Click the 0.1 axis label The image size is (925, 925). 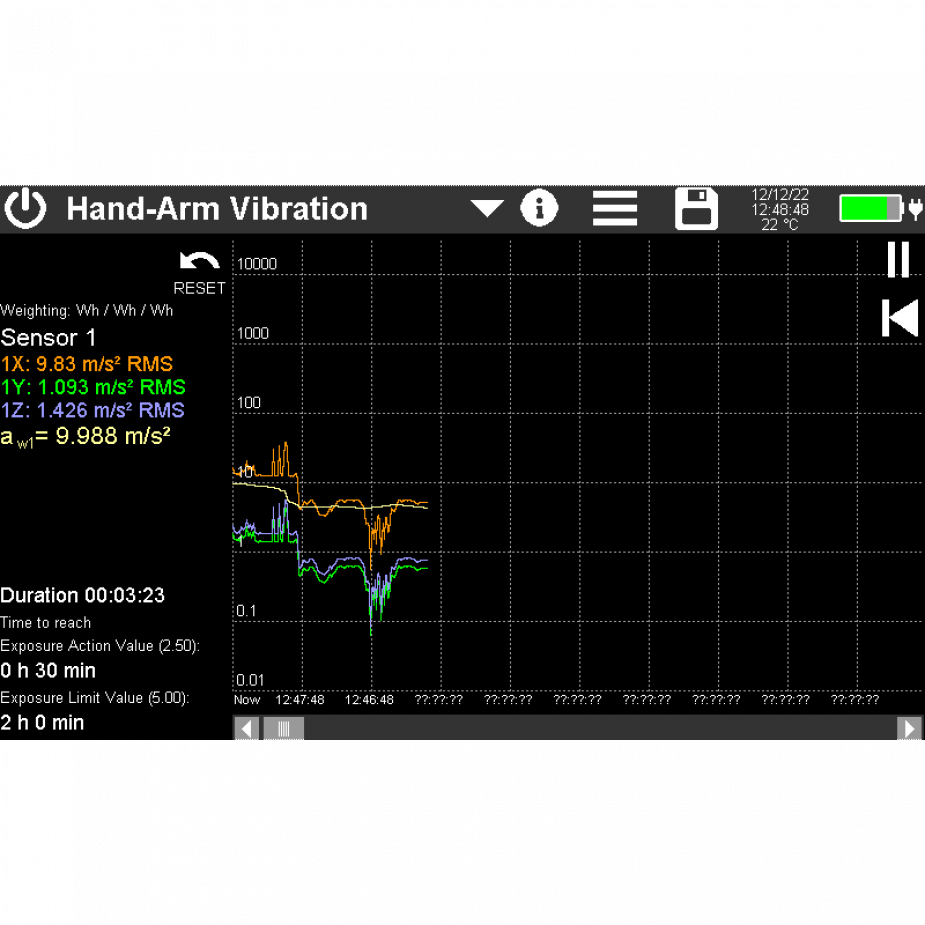point(247,611)
